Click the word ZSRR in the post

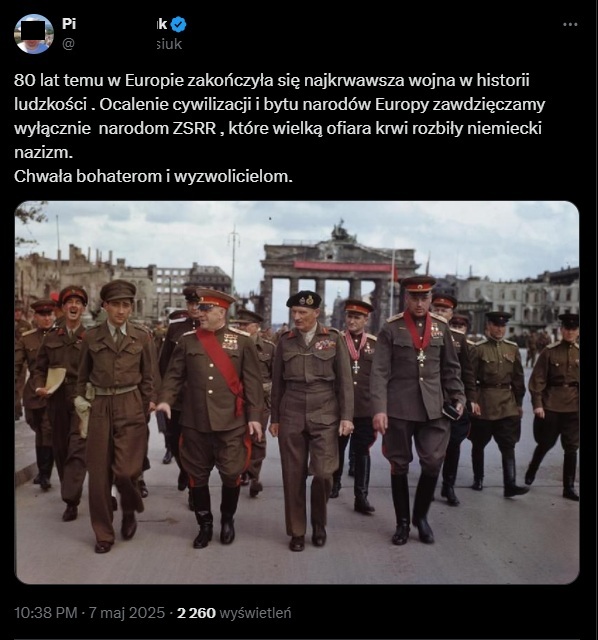pyautogui.click(x=194, y=128)
